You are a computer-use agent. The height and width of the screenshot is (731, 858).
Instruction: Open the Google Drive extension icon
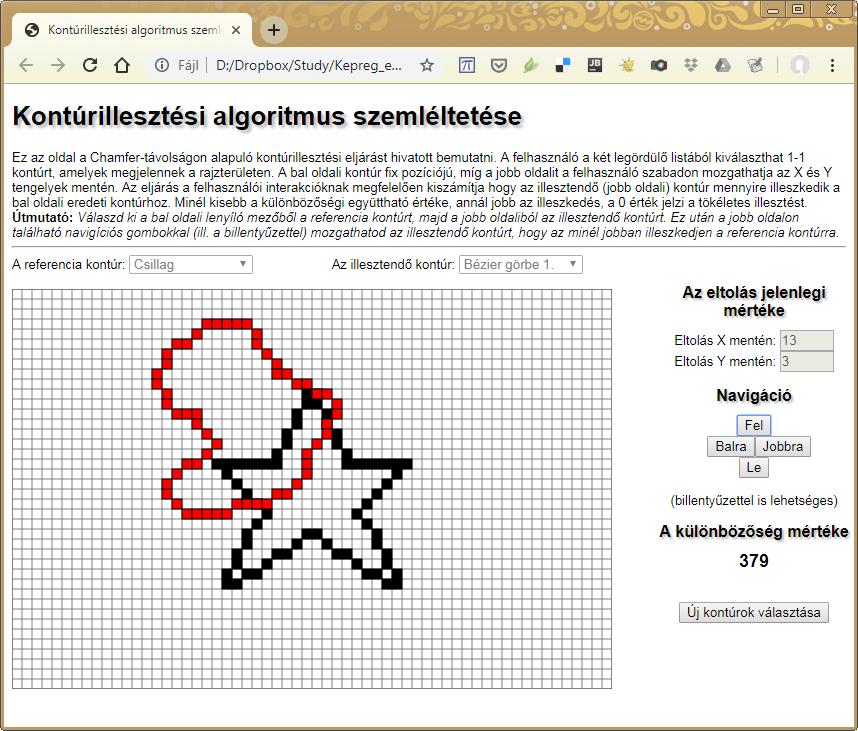(723, 66)
